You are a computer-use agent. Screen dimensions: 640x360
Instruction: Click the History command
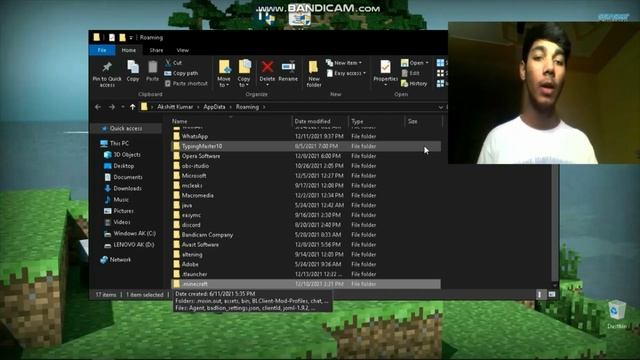[x=414, y=84]
